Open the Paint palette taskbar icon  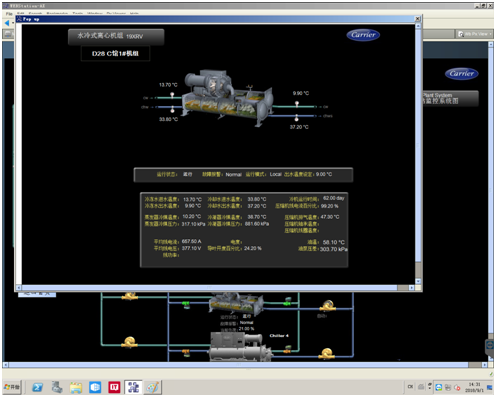point(153,387)
